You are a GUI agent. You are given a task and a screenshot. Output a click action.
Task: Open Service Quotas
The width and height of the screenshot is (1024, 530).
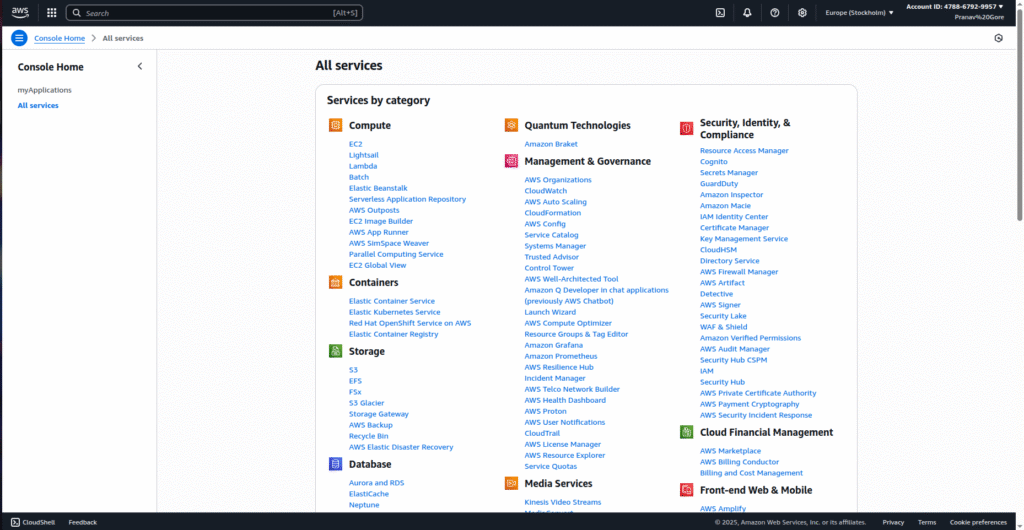pyautogui.click(x=551, y=467)
